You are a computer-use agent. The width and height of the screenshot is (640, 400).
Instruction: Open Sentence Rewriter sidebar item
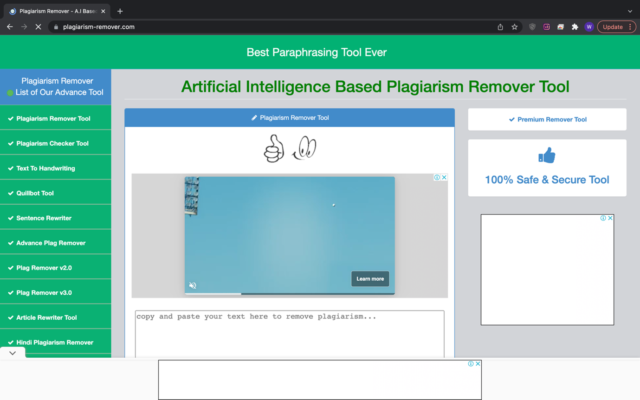[x=56, y=218]
